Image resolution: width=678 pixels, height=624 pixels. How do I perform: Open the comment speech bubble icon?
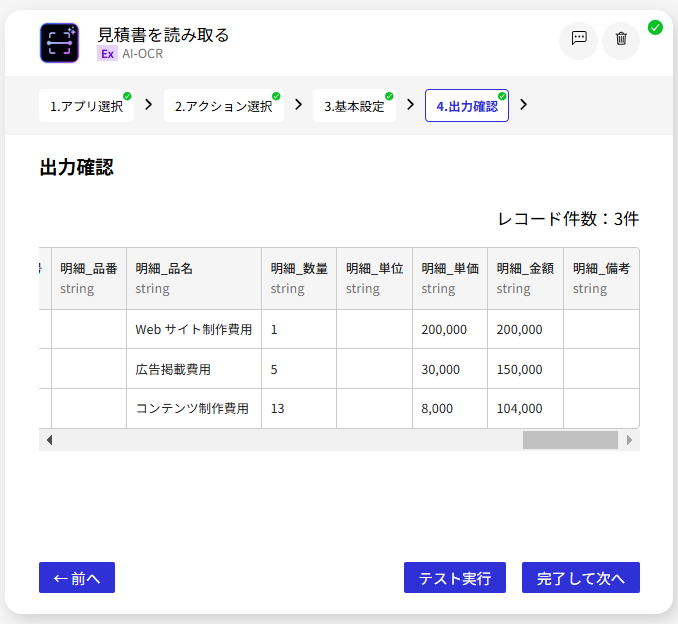pos(579,39)
